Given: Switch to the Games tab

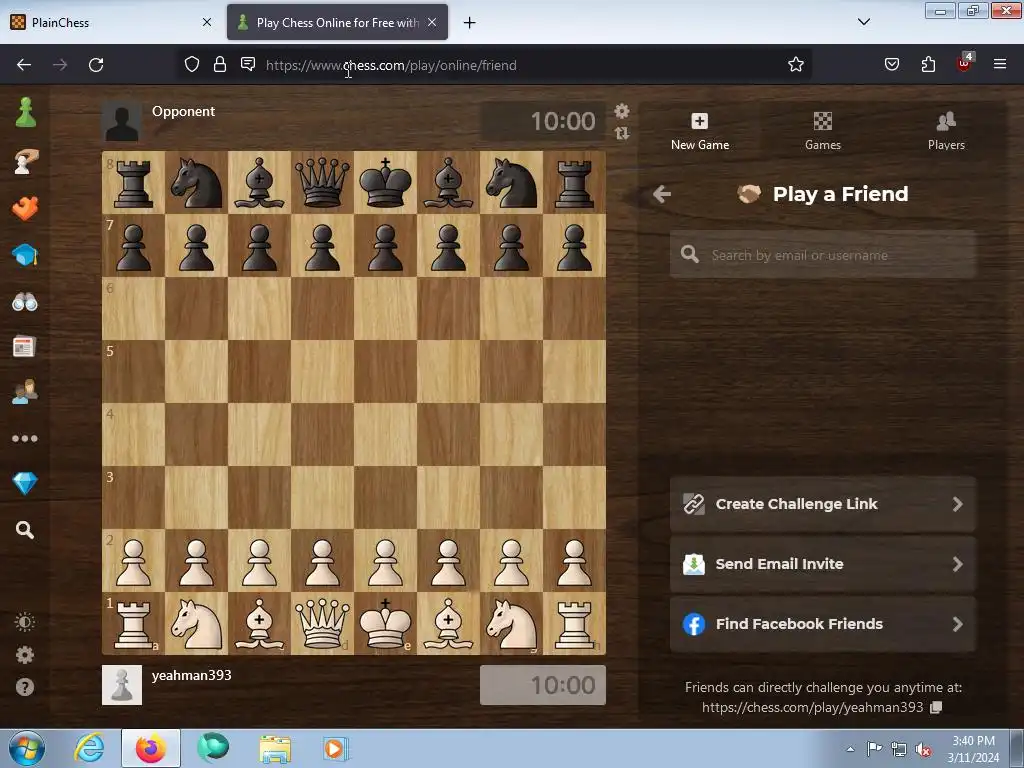Looking at the screenshot, I should click(823, 131).
